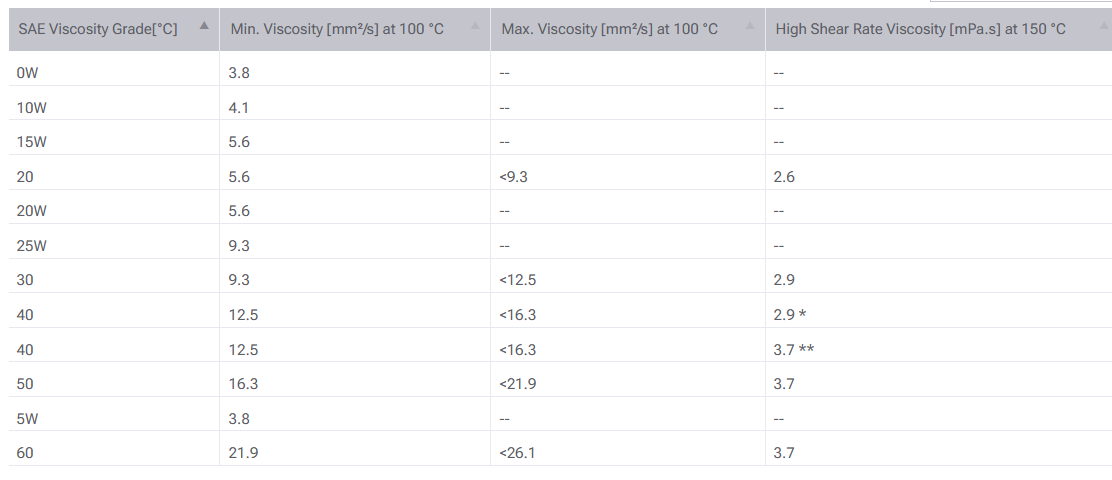Click the 4.1 minimum viscosity value
1112x480 pixels.
[x=240, y=107]
